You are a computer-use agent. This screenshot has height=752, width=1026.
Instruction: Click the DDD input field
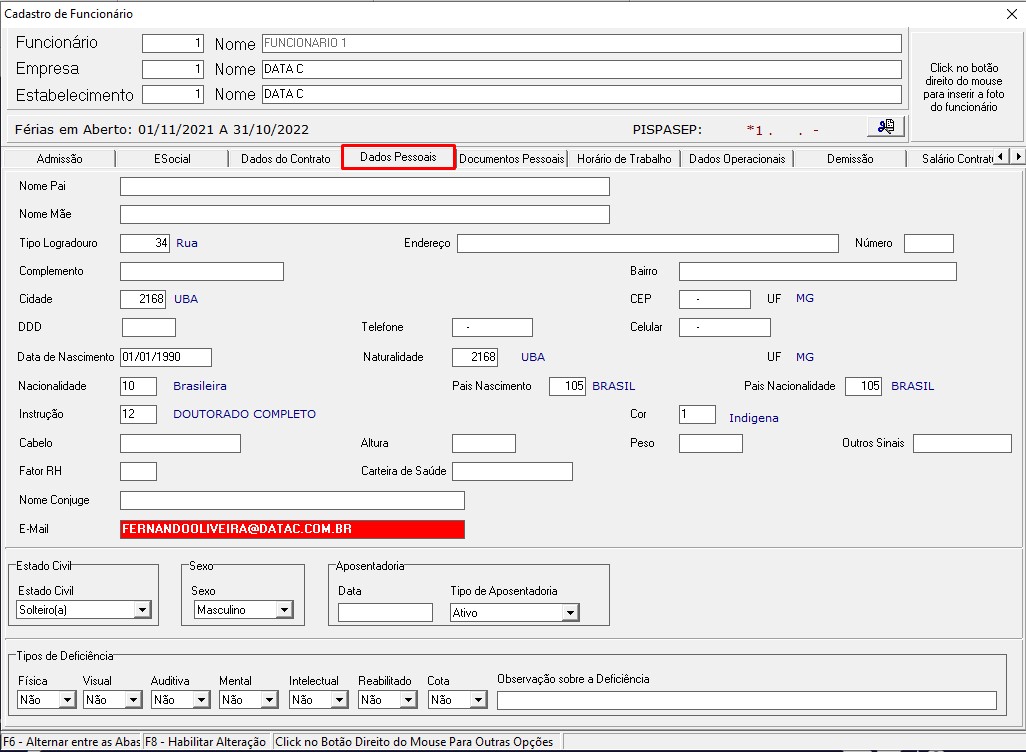pyautogui.click(x=149, y=327)
